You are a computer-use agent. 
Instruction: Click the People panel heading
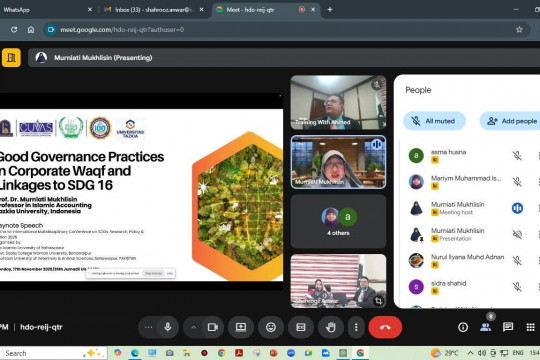pos(418,90)
